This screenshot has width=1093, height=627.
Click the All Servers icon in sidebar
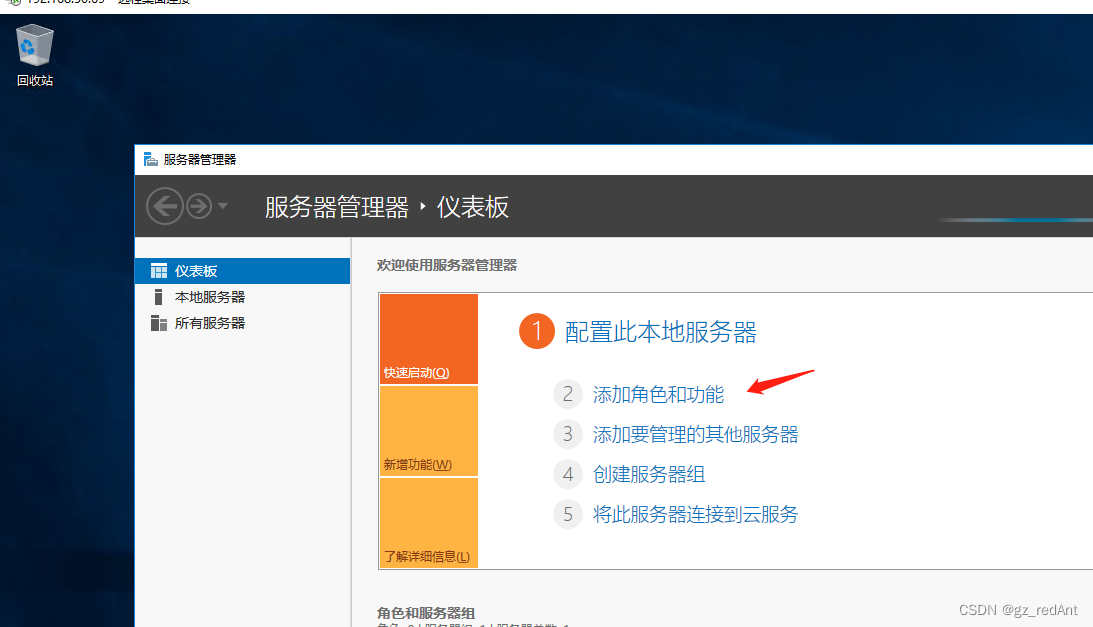click(159, 323)
